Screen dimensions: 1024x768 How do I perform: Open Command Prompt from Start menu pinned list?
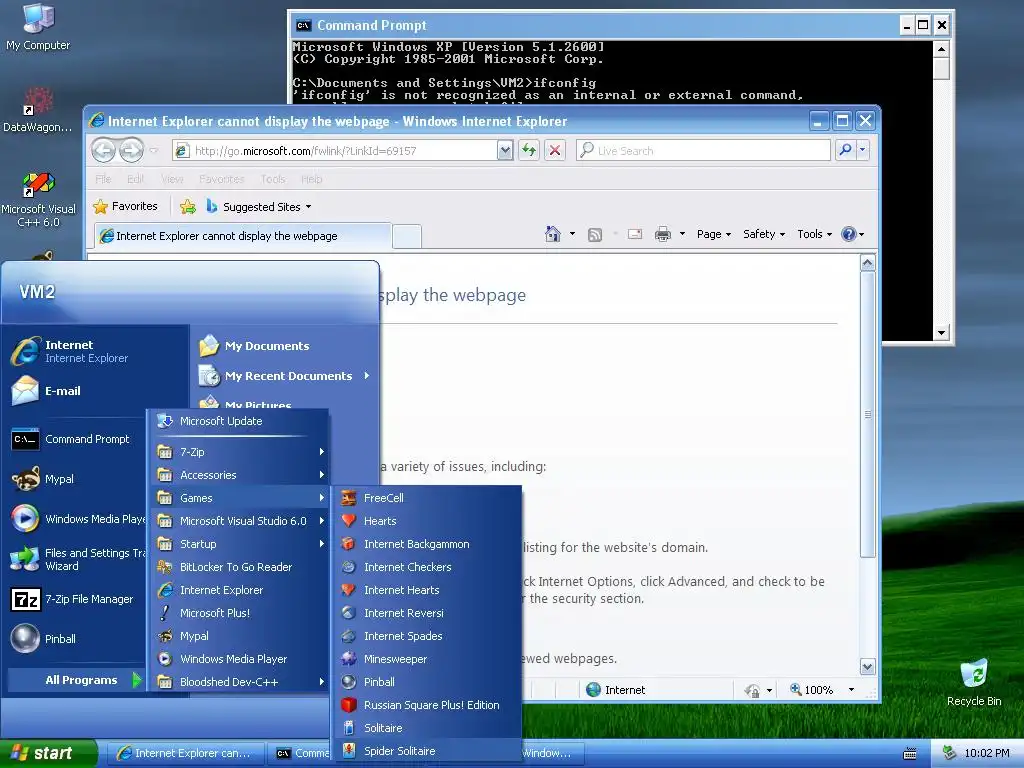pyautogui.click(x=77, y=439)
